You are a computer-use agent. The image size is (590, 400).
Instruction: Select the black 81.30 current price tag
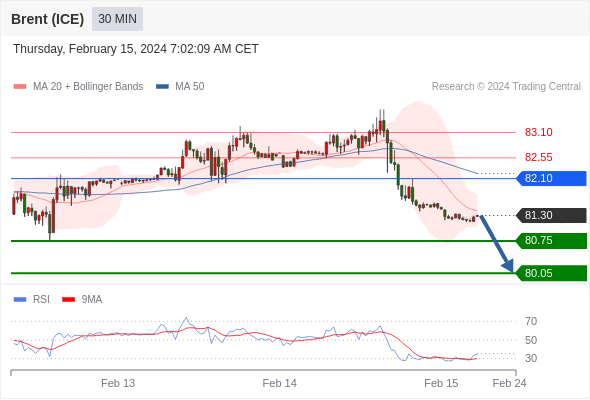(x=551, y=216)
